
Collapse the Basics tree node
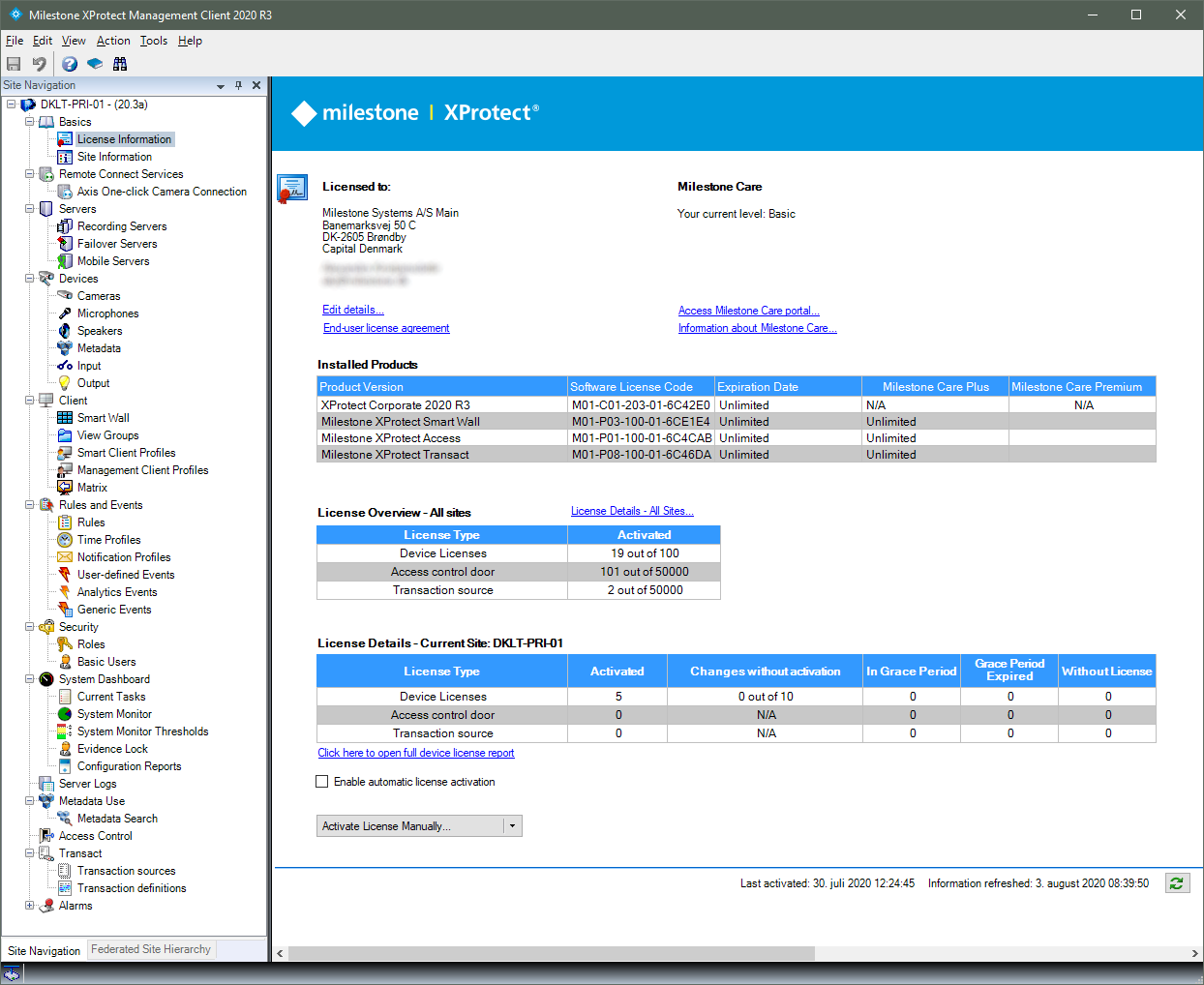point(29,122)
